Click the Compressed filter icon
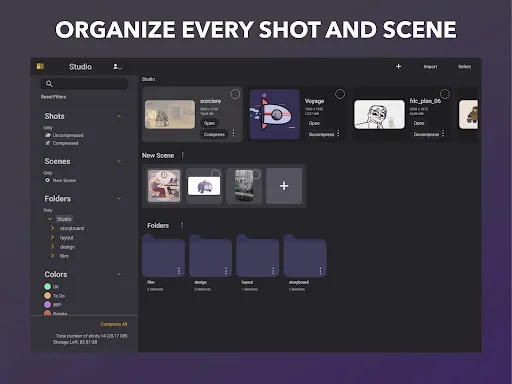Image resolution: width=512 pixels, height=384 pixels. pyautogui.click(x=48, y=143)
